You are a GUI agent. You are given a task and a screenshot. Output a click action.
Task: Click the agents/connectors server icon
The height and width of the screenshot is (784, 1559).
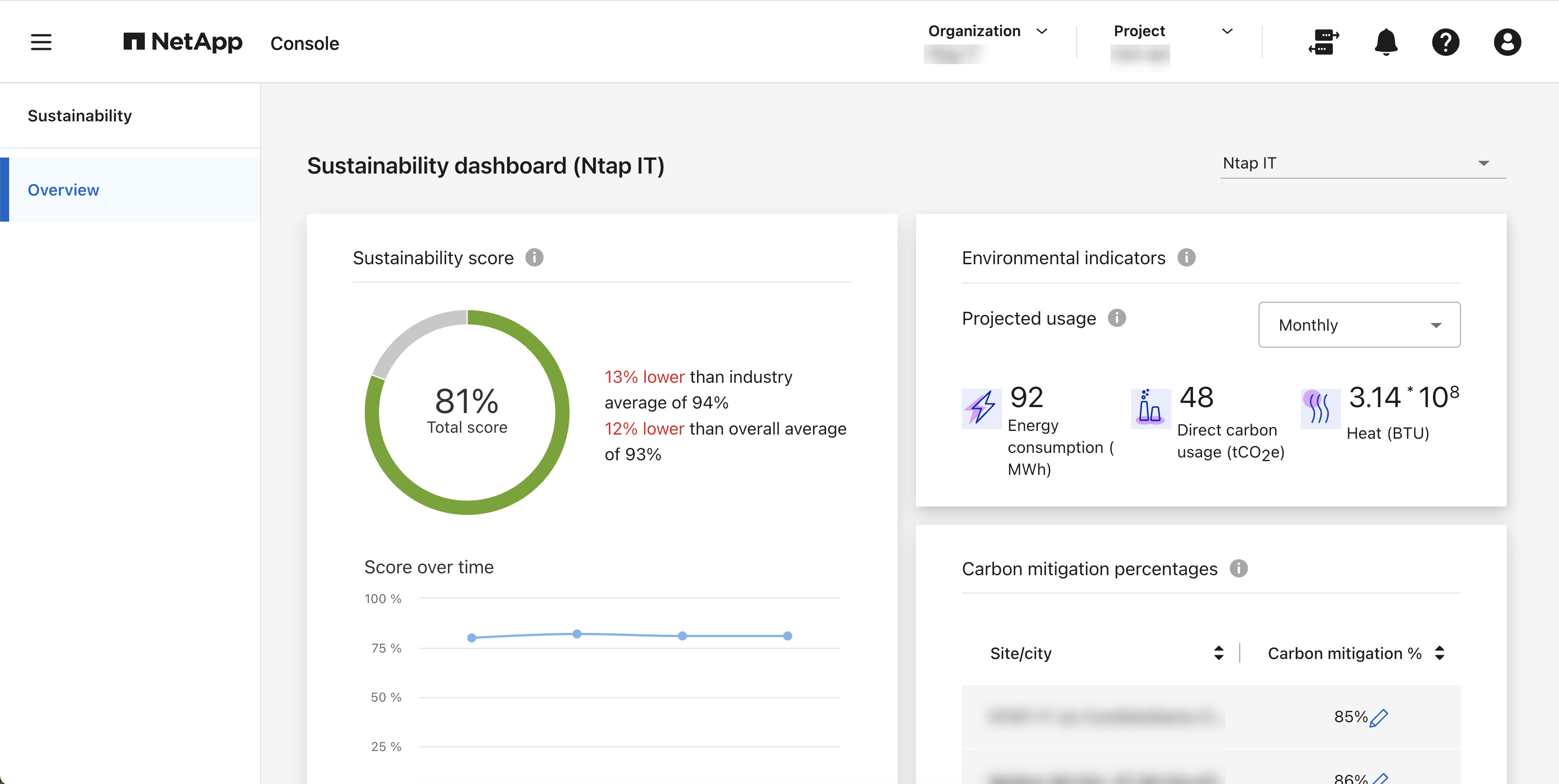[1323, 42]
